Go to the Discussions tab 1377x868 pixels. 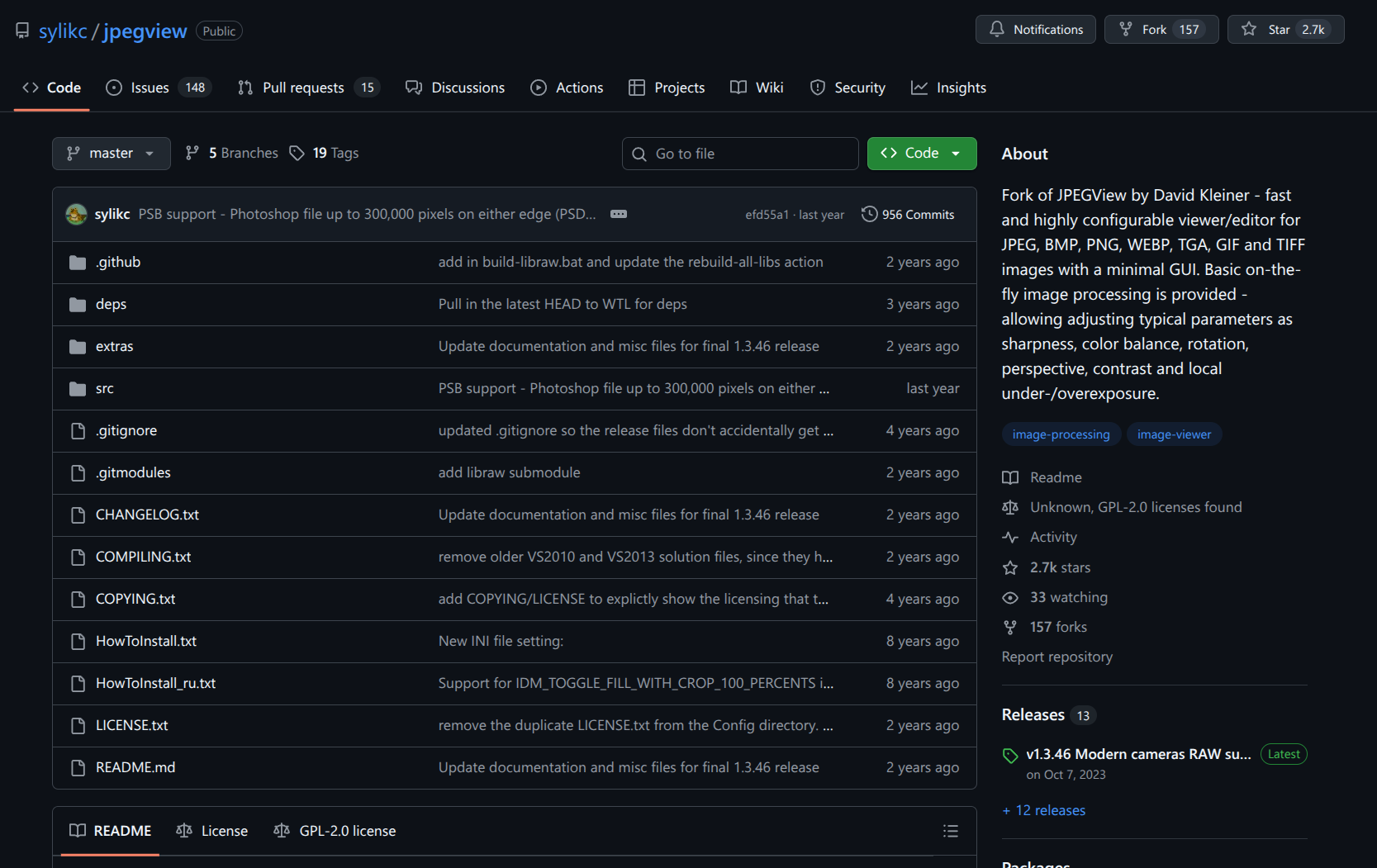point(455,88)
